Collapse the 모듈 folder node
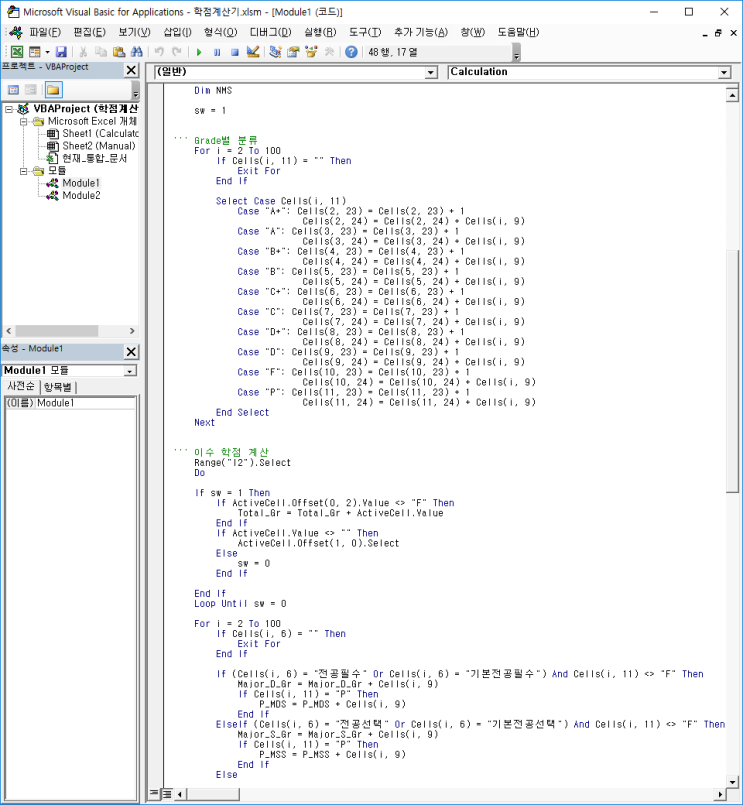The width and height of the screenshot is (743, 805). point(24,171)
